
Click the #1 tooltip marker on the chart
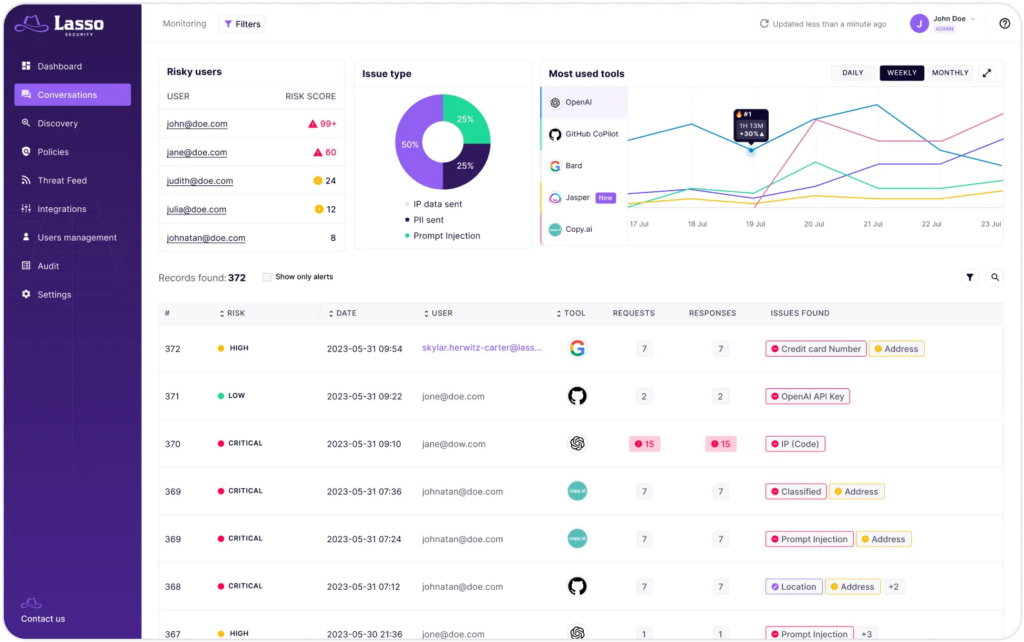click(751, 127)
